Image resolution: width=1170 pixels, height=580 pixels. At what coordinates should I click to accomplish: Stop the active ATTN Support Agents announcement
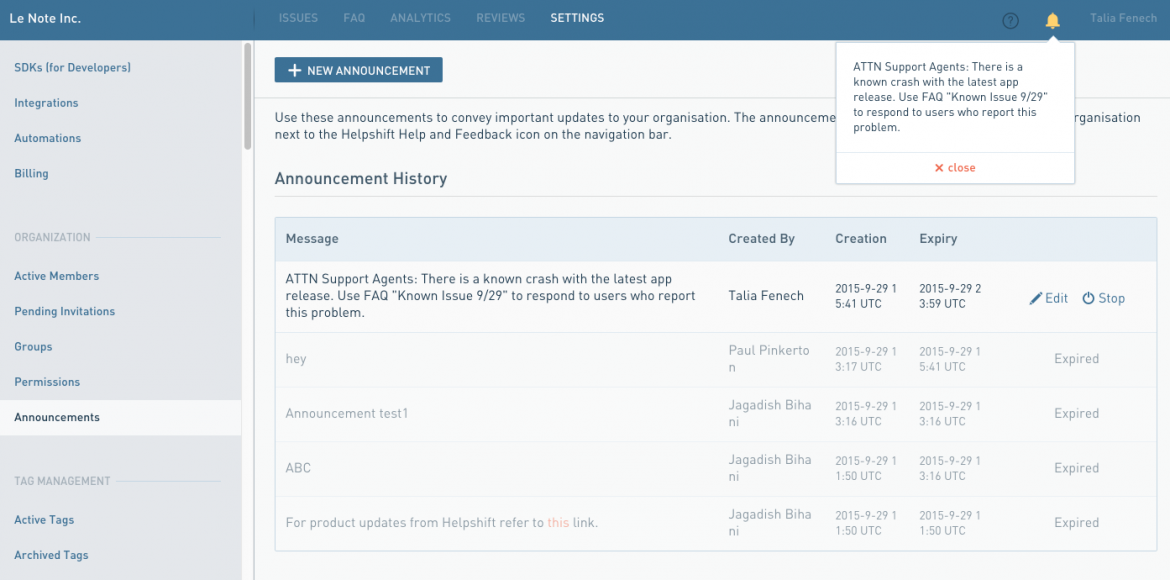click(x=1103, y=297)
